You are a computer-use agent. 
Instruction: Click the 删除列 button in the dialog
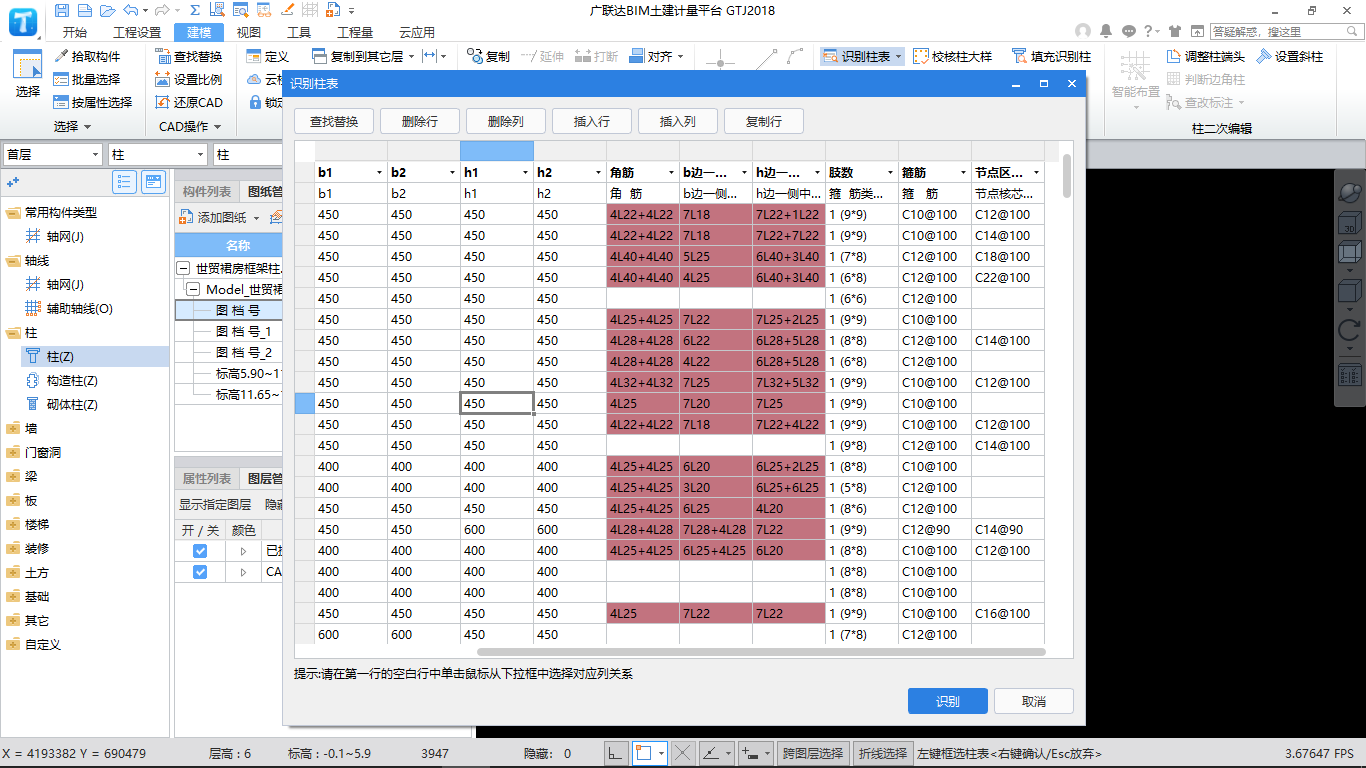[x=505, y=122]
